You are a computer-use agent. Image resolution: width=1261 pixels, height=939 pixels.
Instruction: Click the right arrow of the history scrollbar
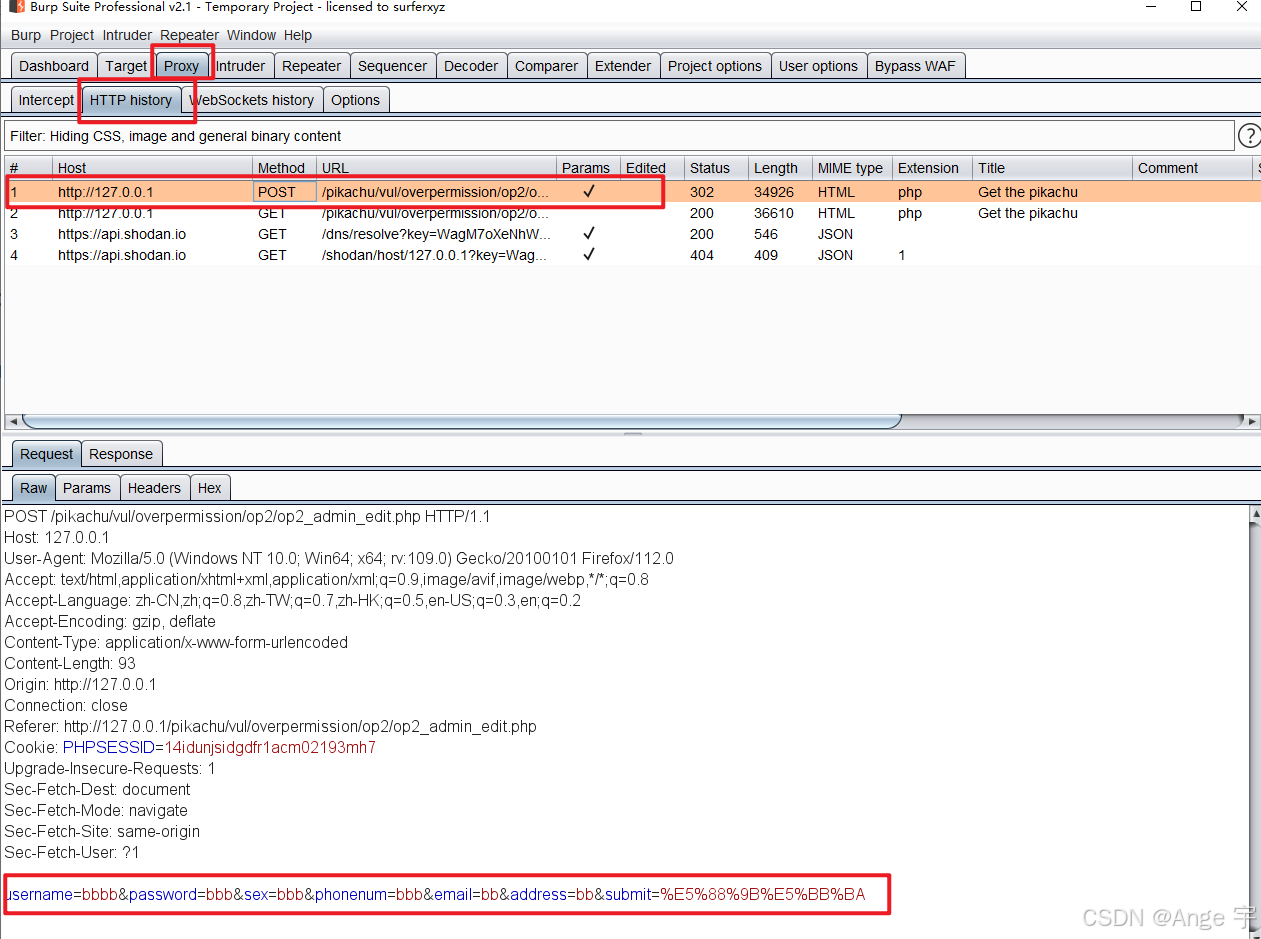pos(1254,421)
